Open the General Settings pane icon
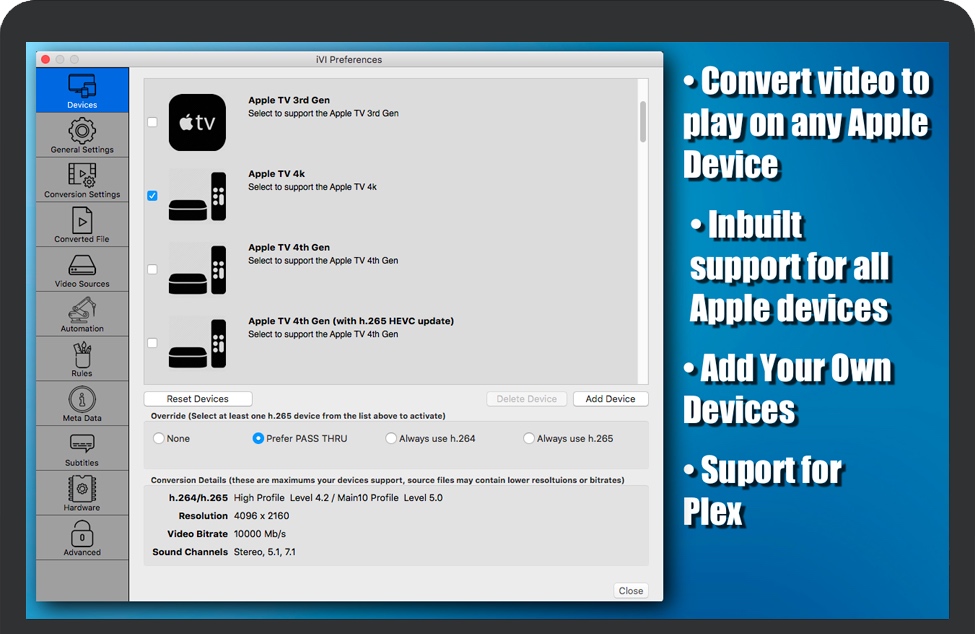 point(82,131)
